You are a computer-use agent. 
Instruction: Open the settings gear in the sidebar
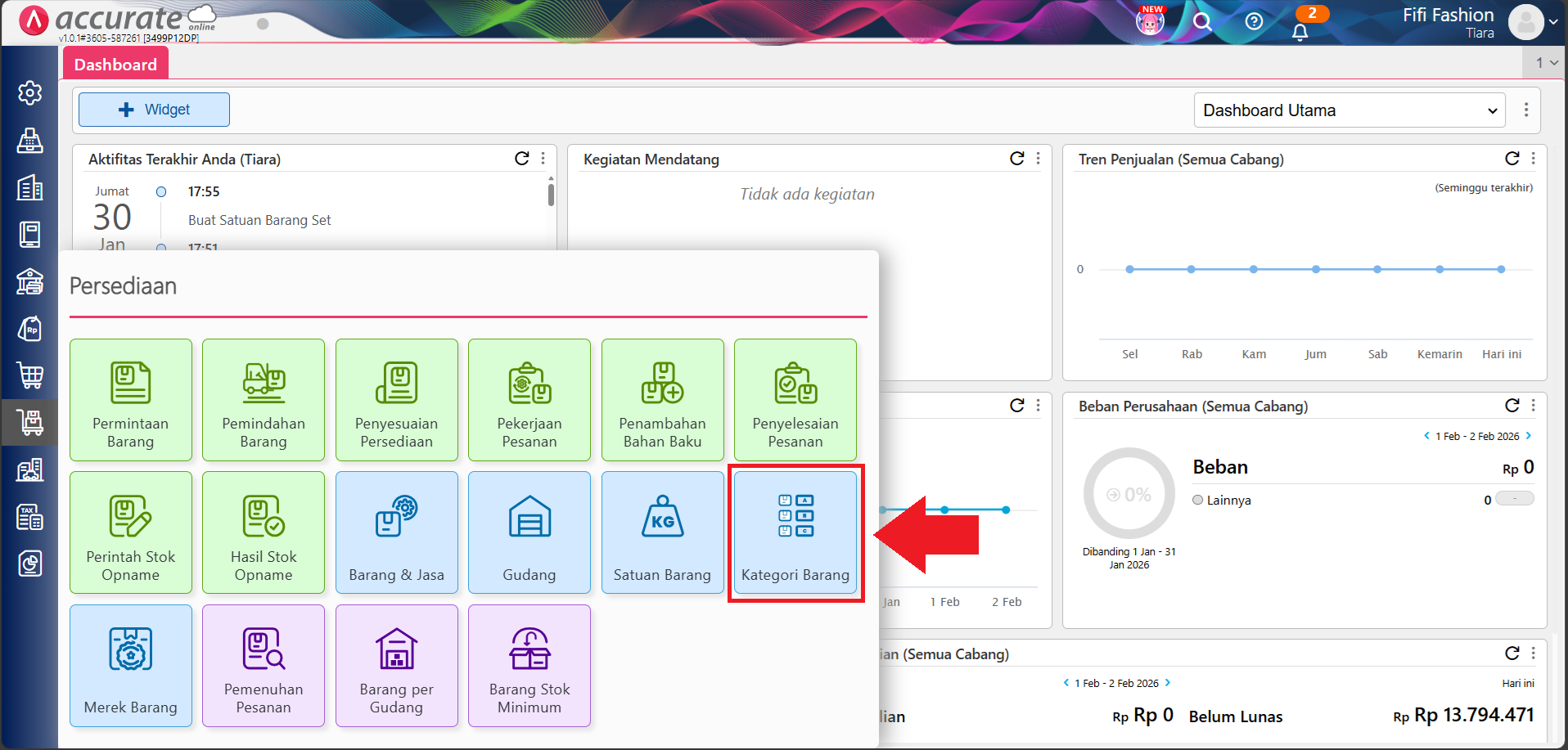click(x=29, y=93)
